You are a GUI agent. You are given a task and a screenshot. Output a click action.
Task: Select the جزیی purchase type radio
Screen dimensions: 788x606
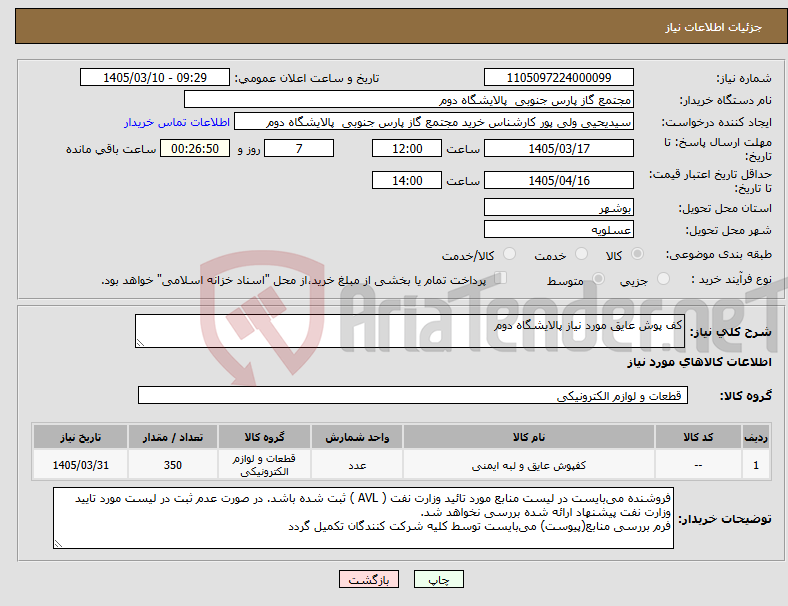tap(663, 279)
